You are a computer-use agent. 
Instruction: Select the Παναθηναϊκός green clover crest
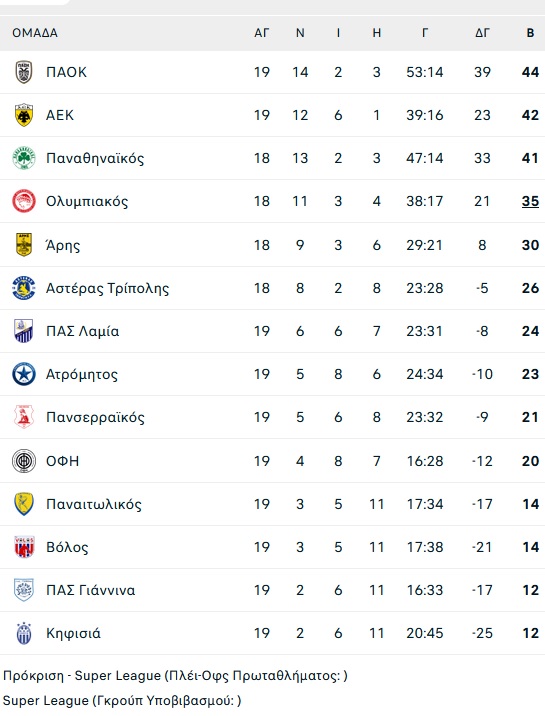click(x=24, y=158)
